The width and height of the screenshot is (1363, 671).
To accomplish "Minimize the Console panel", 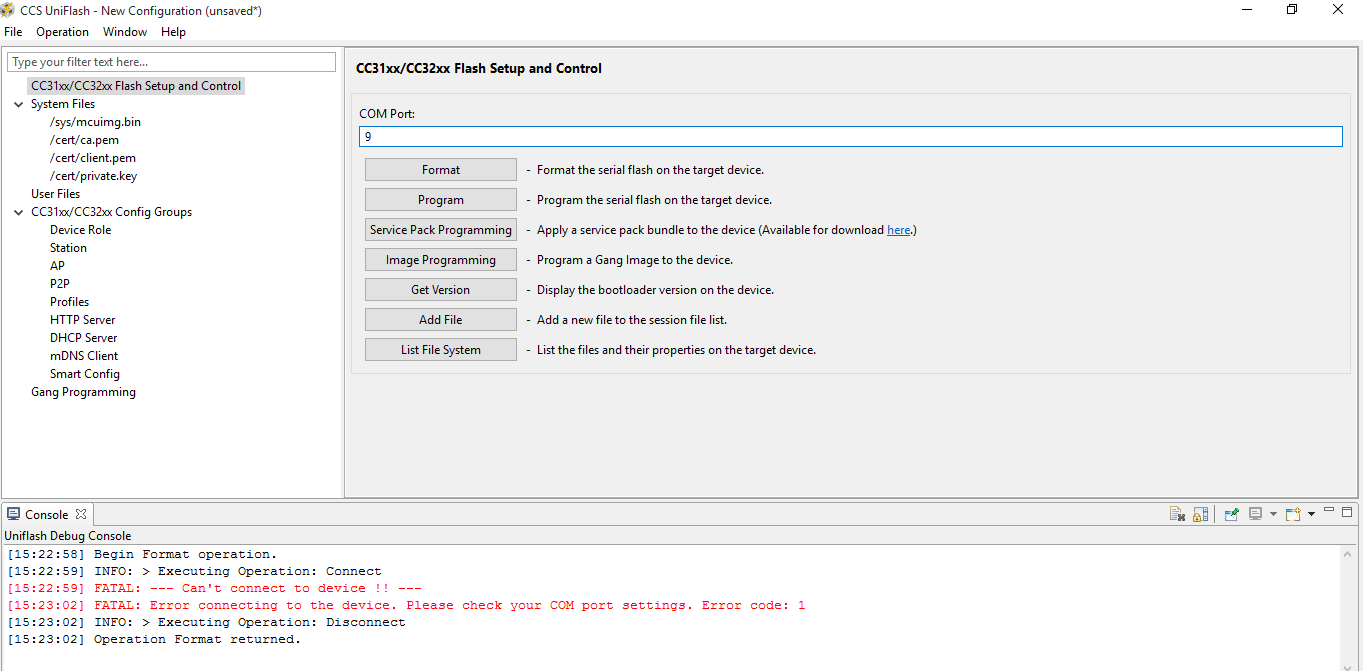I will [x=1329, y=511].
